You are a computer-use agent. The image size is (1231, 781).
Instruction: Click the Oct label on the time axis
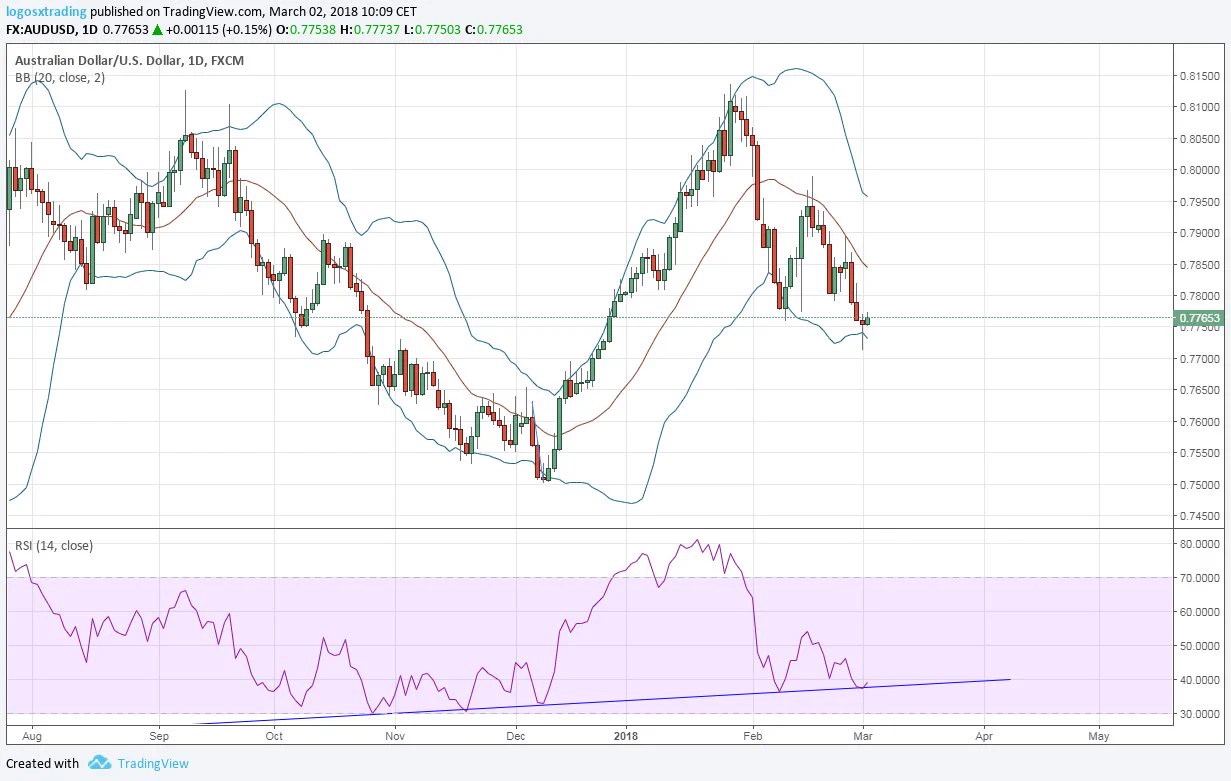[x=275, y=736]
